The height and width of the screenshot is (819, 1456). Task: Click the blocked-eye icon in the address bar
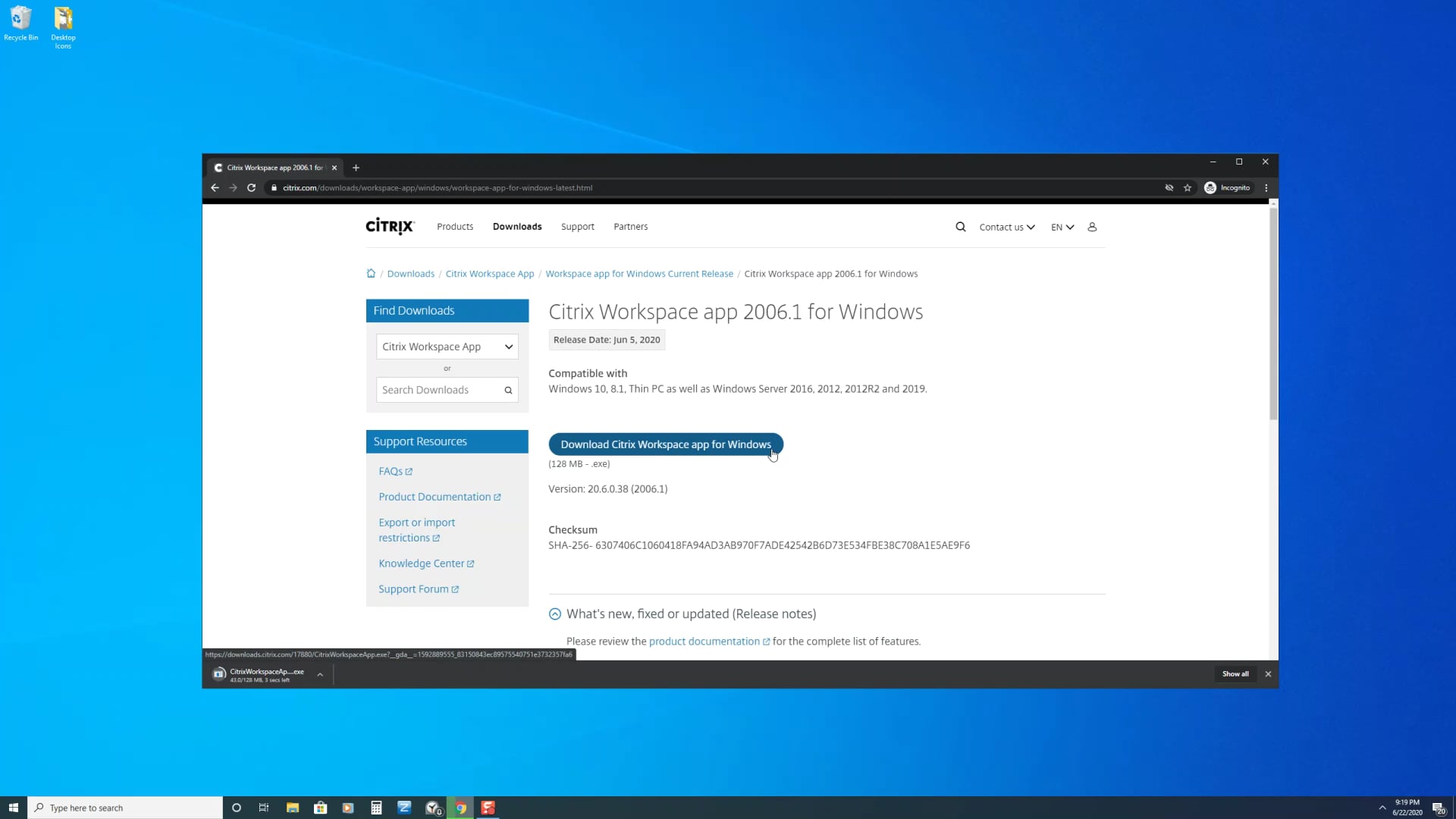(1169, 187)
